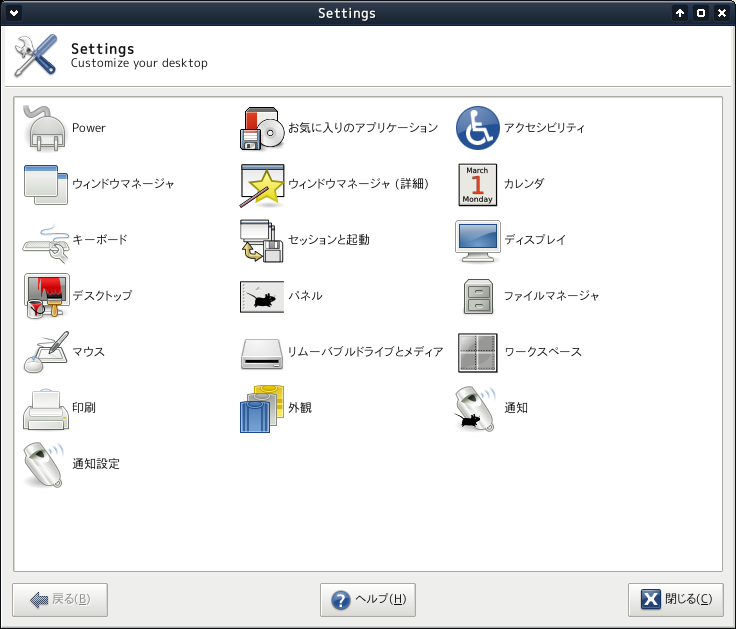Click the ヘルプ(H) help button
Image resolution: width=736 pixels, height=629 pixels.
click(368, 599)
